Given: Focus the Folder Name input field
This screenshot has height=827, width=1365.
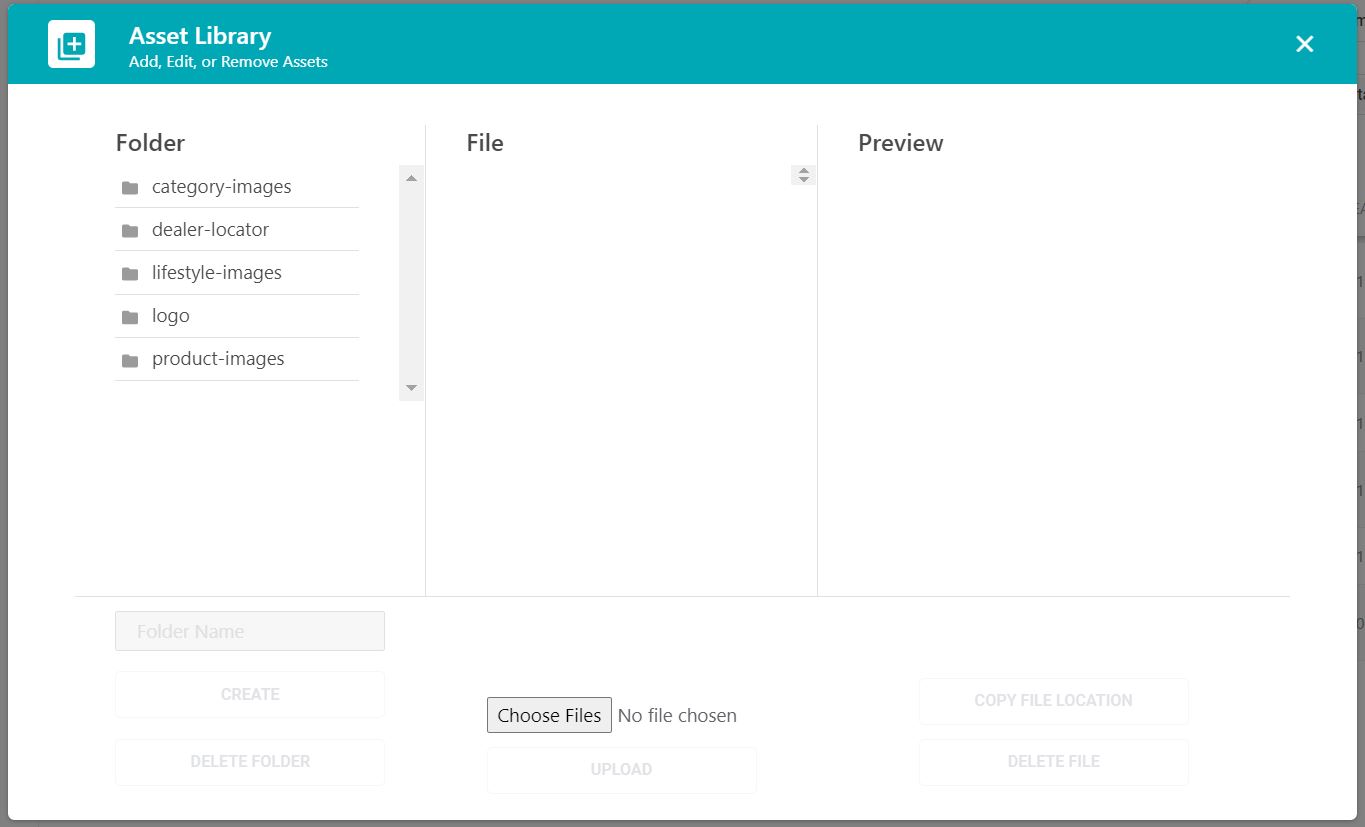Looking at the screenshot, I should tap(250, 631).
